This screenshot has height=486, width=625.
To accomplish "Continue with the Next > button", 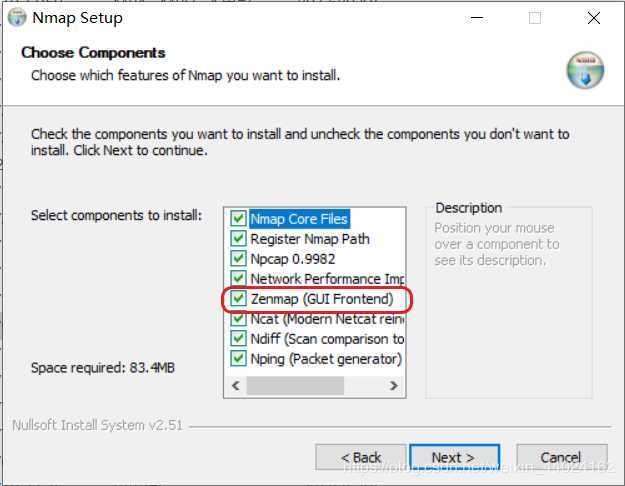I will [454, 457].
